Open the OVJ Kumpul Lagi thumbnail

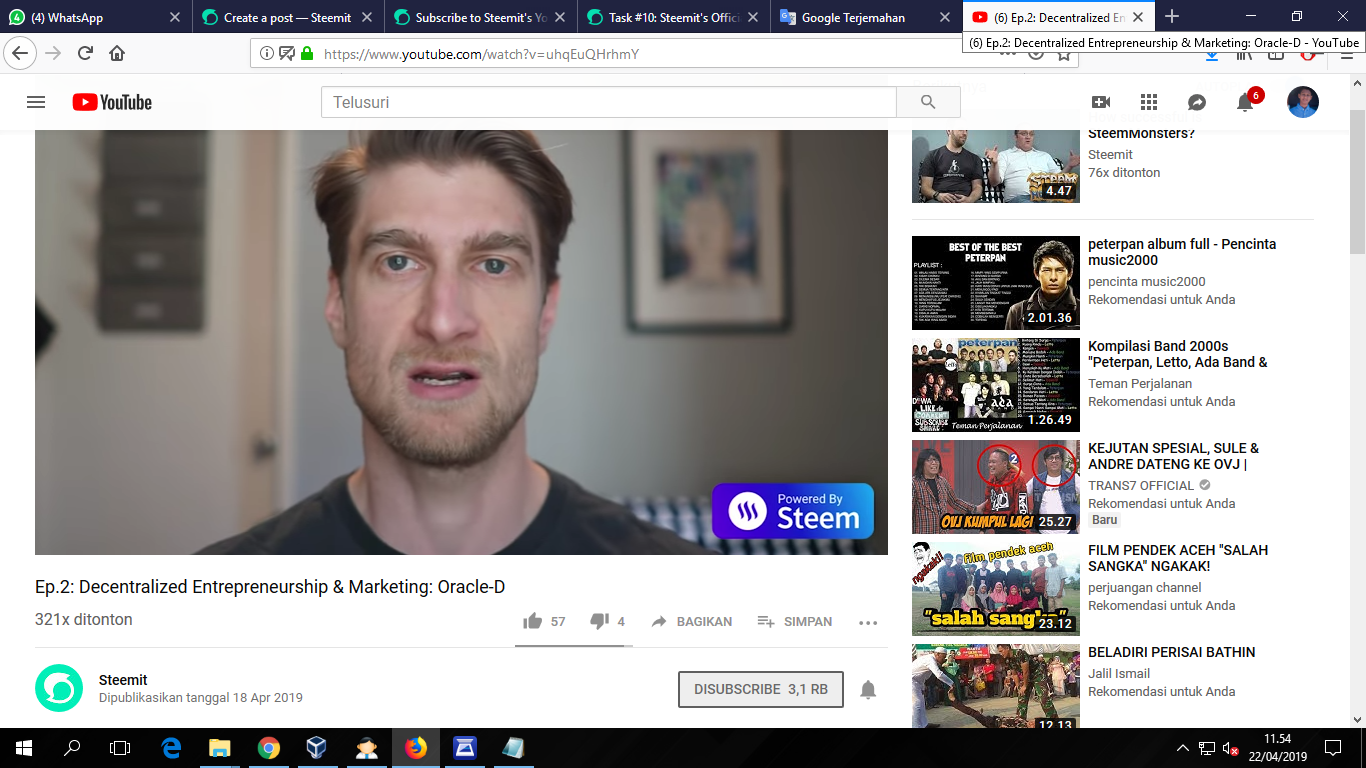pos(996,487)
